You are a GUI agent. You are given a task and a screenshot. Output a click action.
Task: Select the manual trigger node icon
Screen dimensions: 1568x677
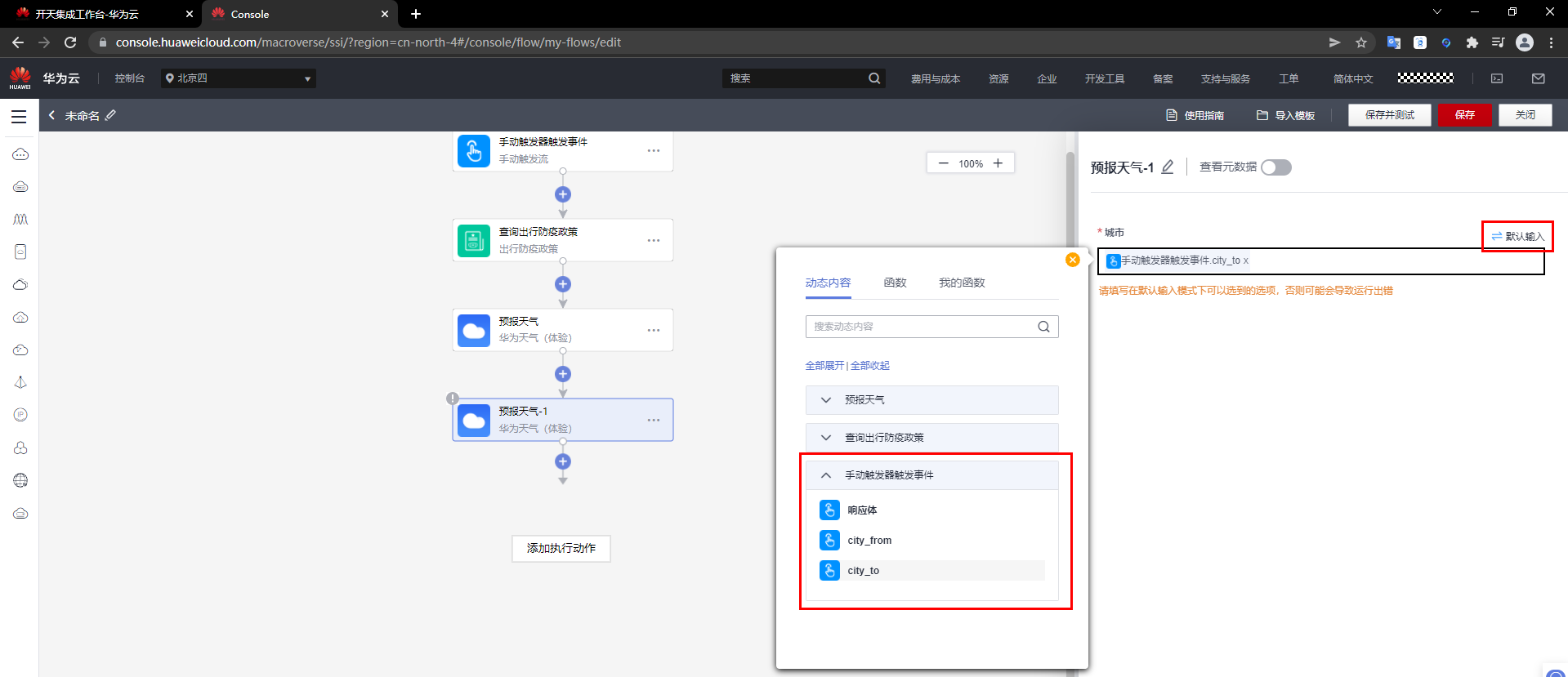click(474, 150)
